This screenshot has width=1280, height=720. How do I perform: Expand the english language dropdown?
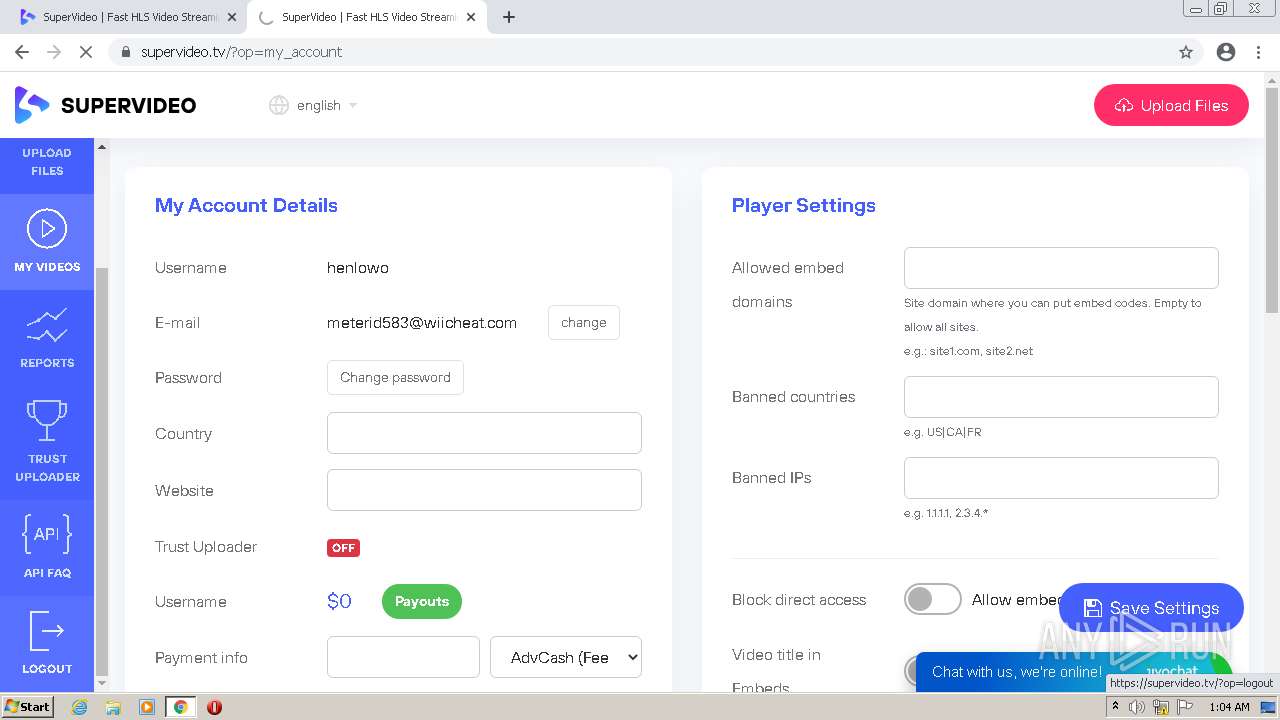click(x=327, y=105)
